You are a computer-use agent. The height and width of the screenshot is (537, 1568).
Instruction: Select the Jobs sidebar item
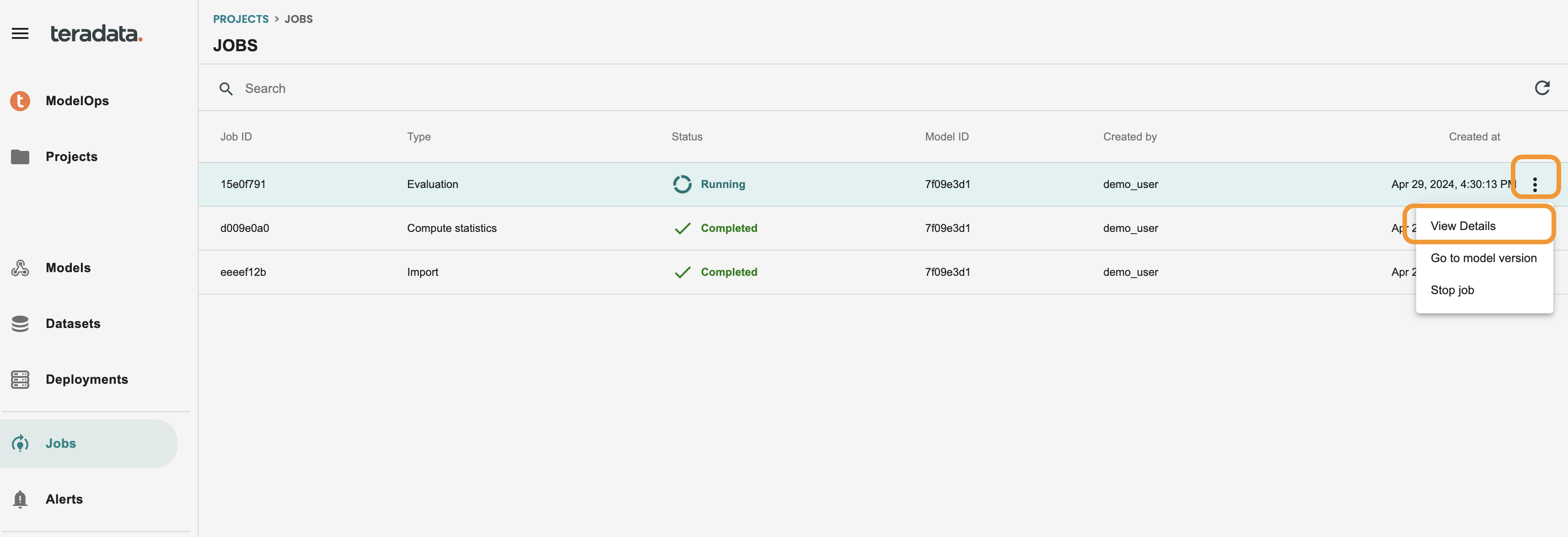89,443
